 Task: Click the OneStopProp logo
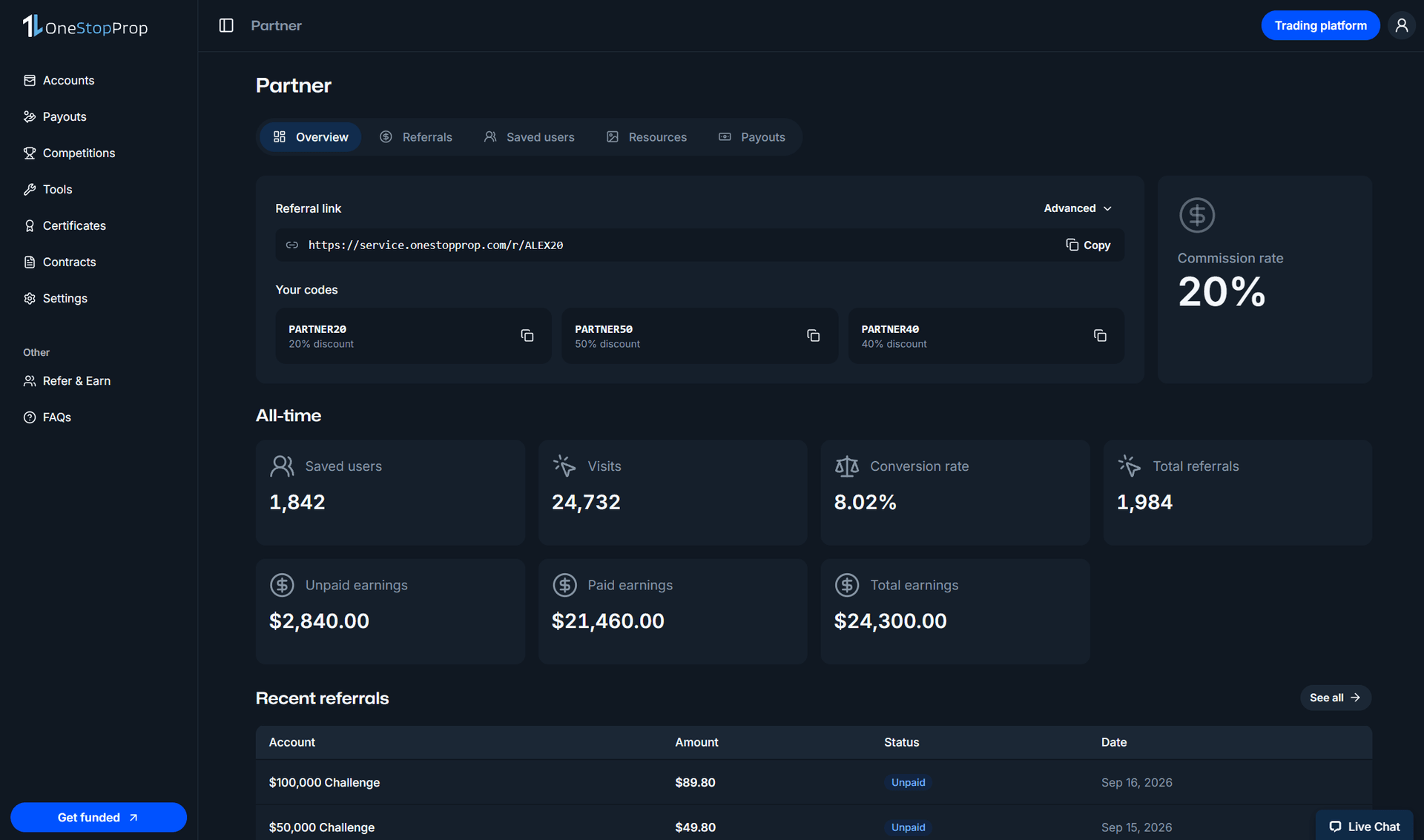85,26
